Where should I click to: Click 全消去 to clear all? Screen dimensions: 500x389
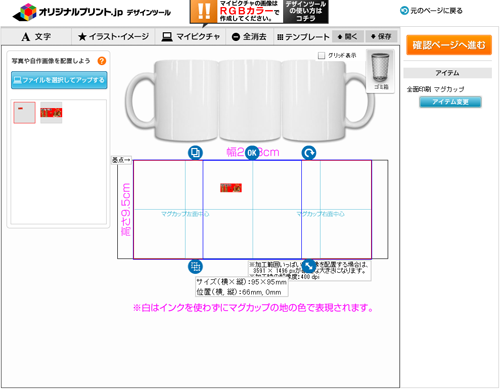pyautogui.click(x=249, y=36)
